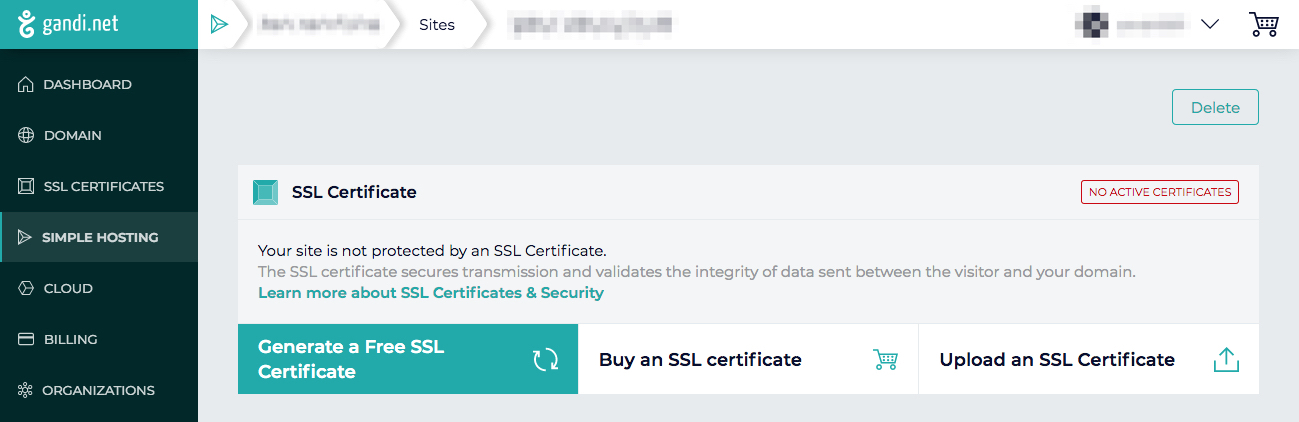The image size is (1299, 422).
Task: Click the No Active Certificates badge
Action: coord(1159,192)
